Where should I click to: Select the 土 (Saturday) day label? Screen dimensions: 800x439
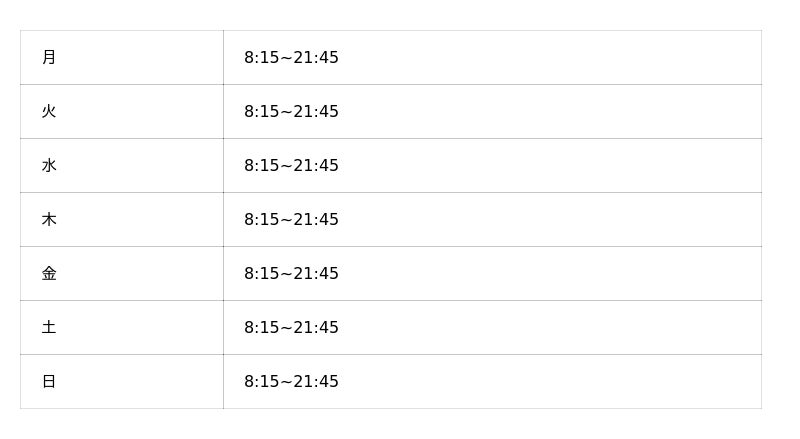click(49, 328)
